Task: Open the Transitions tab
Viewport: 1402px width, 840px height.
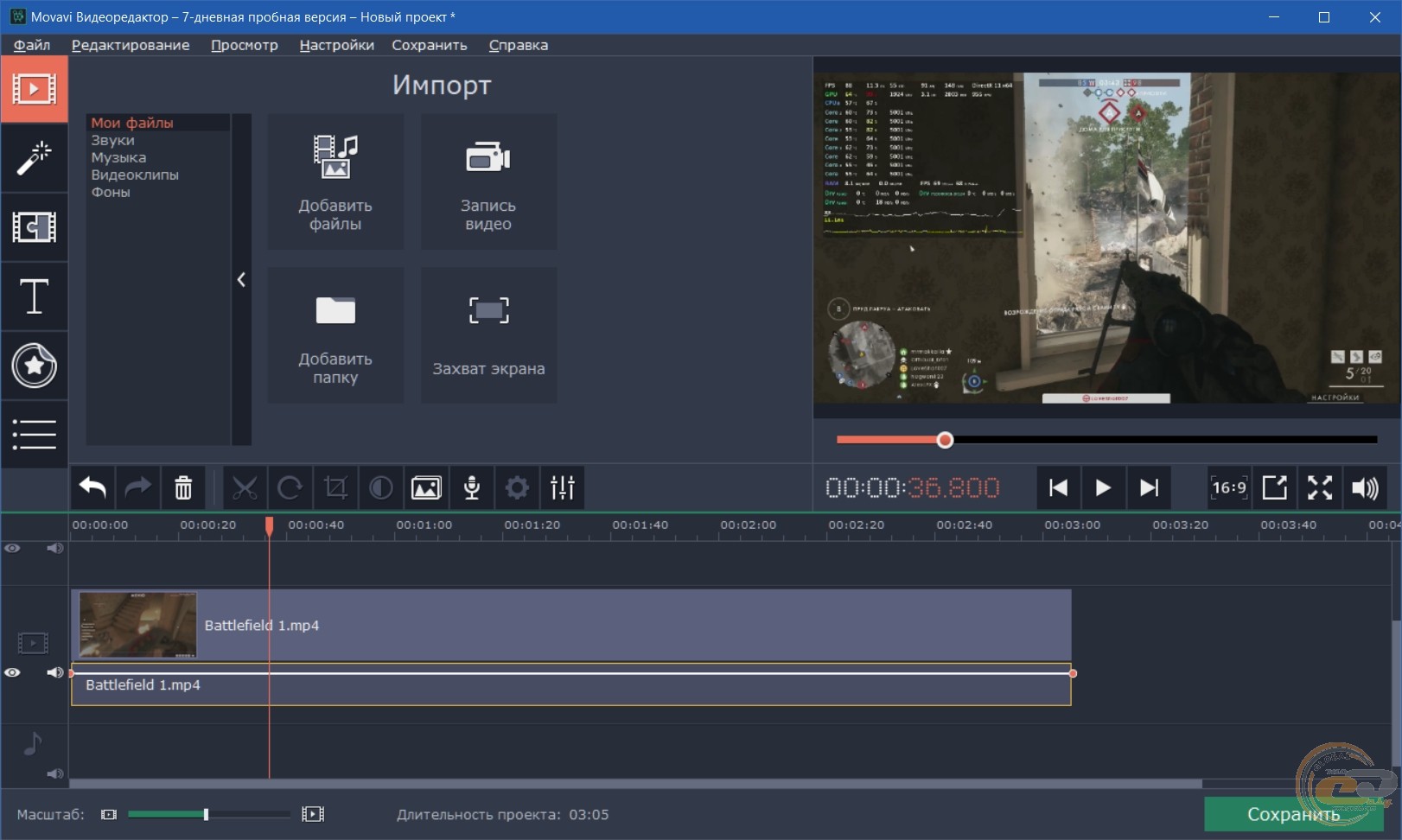Action: coord(34,227)
